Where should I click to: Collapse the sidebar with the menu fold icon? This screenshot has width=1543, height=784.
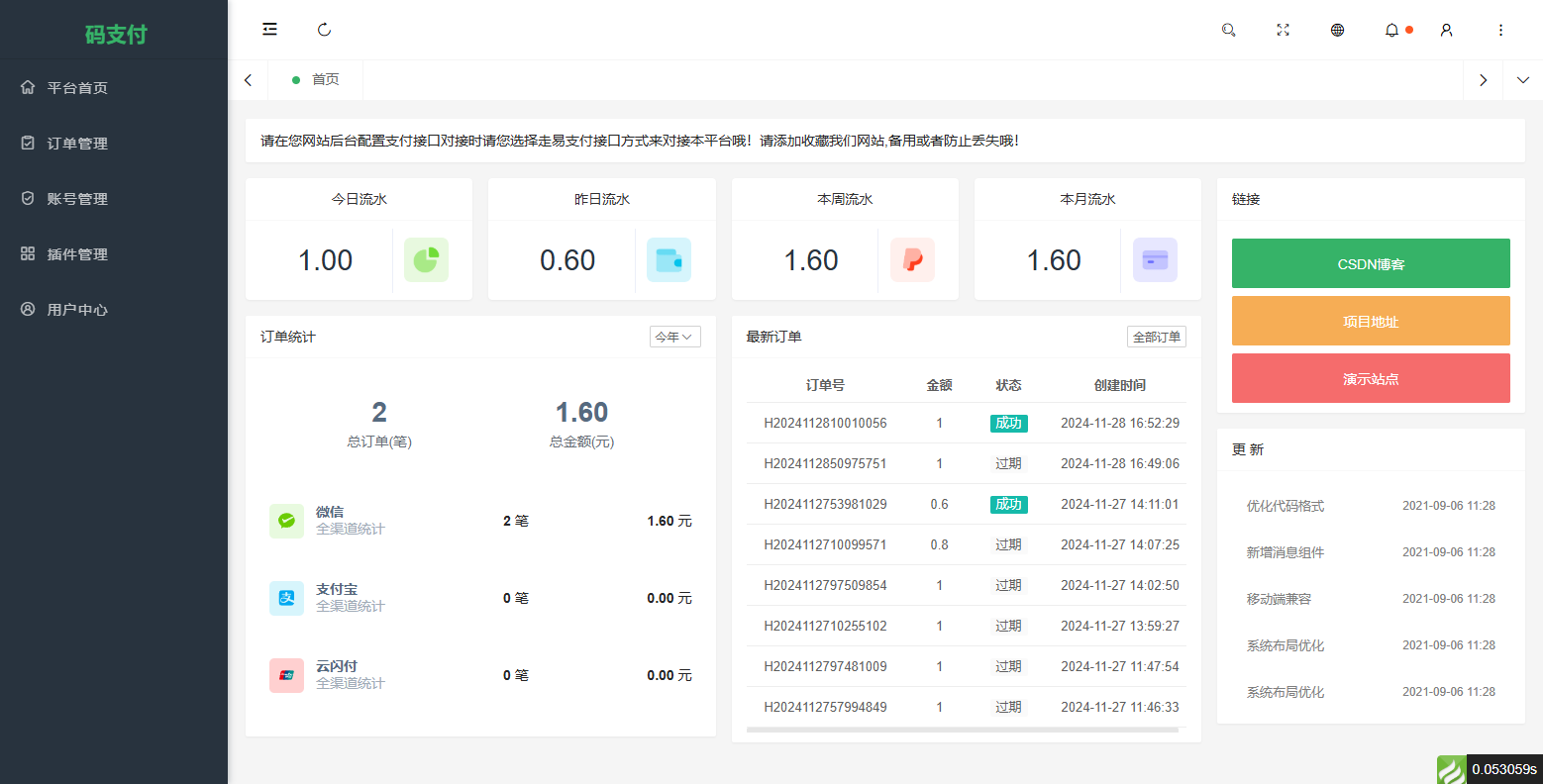click(269, 30)
